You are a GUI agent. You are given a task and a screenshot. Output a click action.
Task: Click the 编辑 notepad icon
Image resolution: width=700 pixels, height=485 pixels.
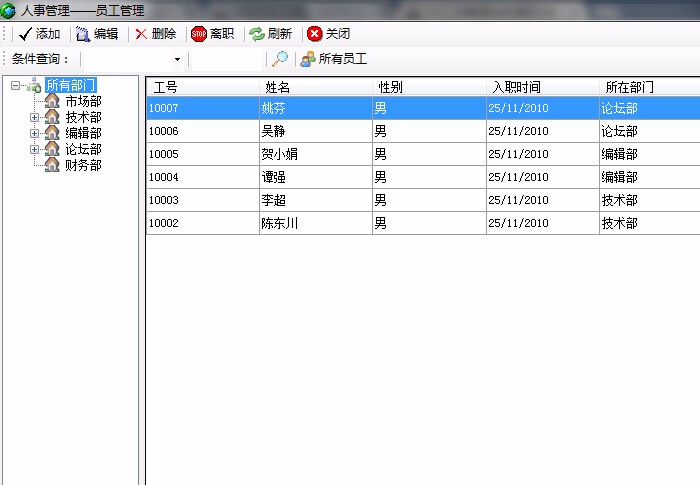(x=83, y=34)
